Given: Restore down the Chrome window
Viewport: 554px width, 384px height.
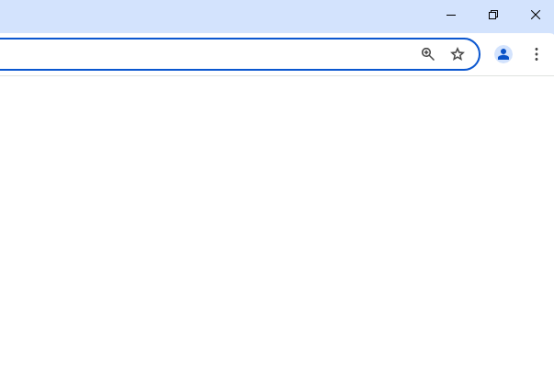Looking at the screenshot, I should (493, 15).
